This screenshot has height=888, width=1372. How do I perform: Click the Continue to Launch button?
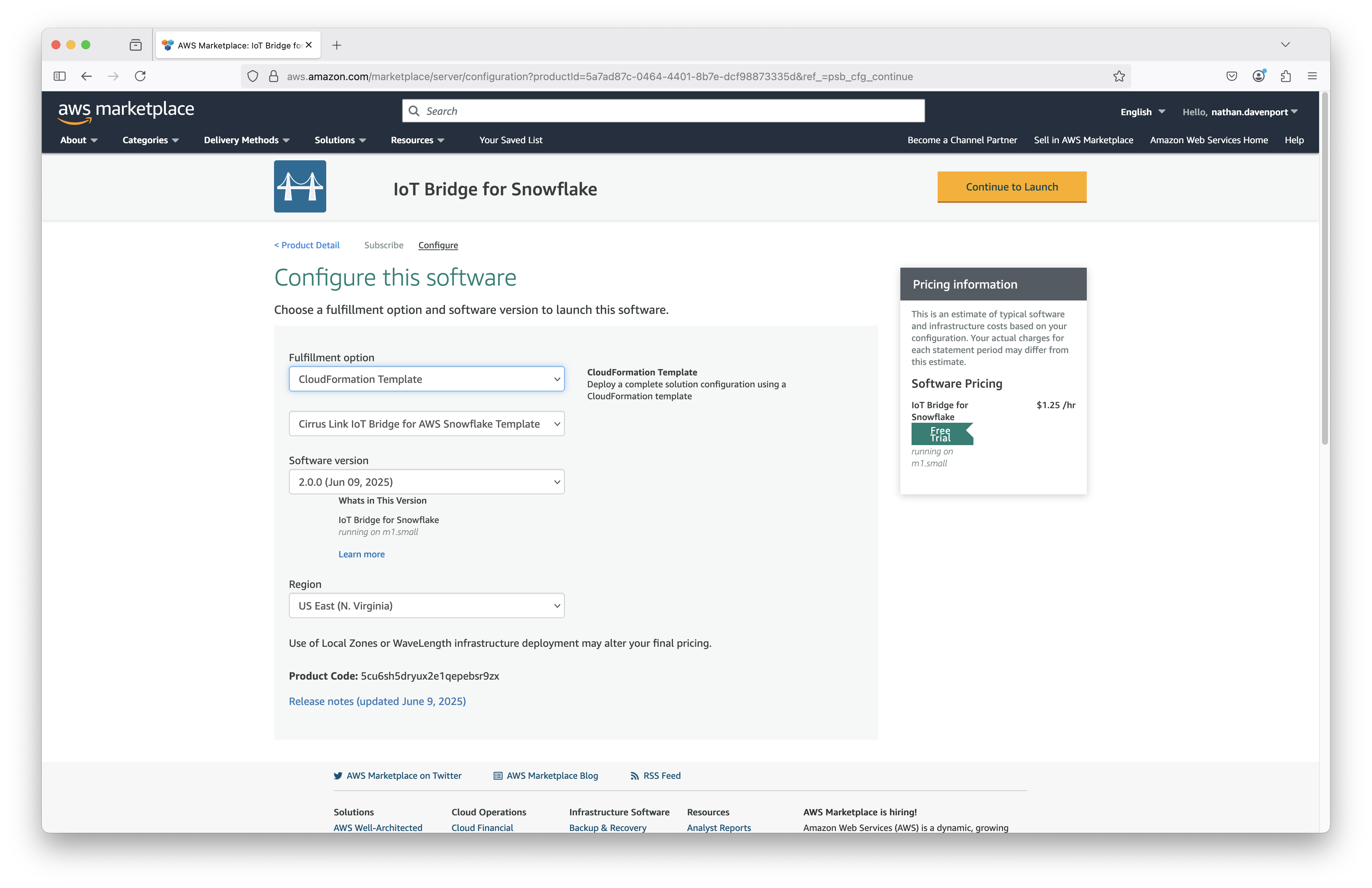tap(1011, 187)
